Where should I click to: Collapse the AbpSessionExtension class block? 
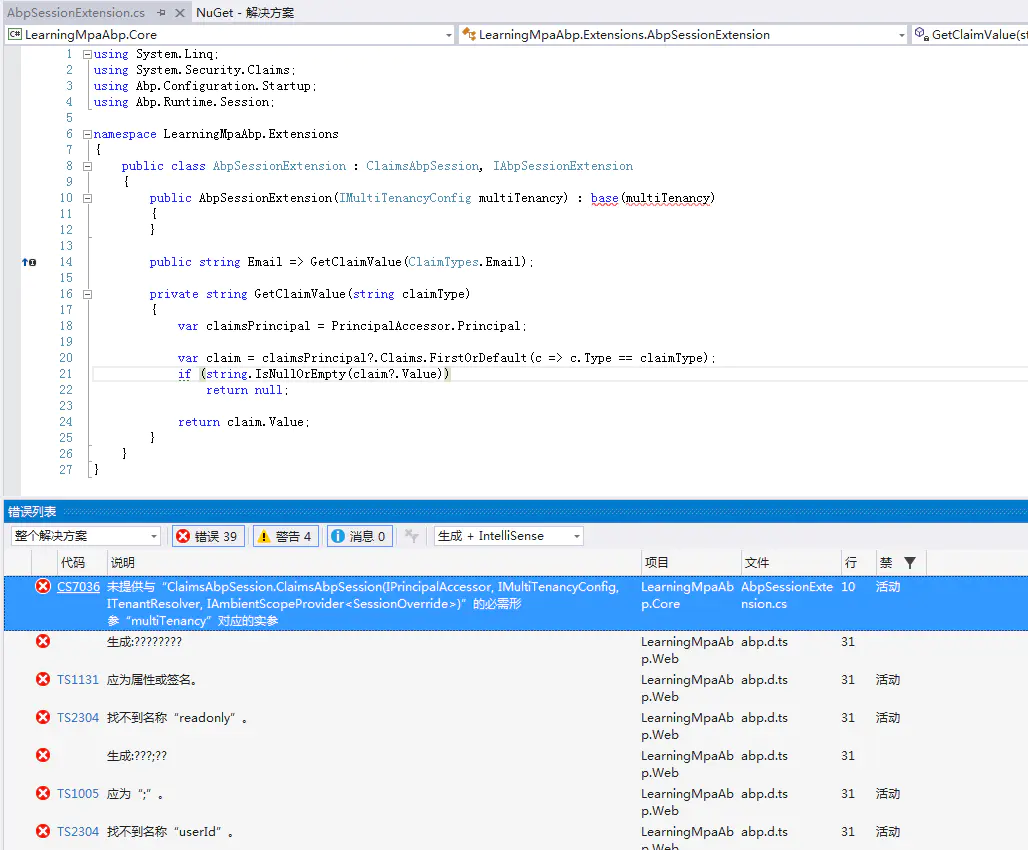[x=87, y=166]
